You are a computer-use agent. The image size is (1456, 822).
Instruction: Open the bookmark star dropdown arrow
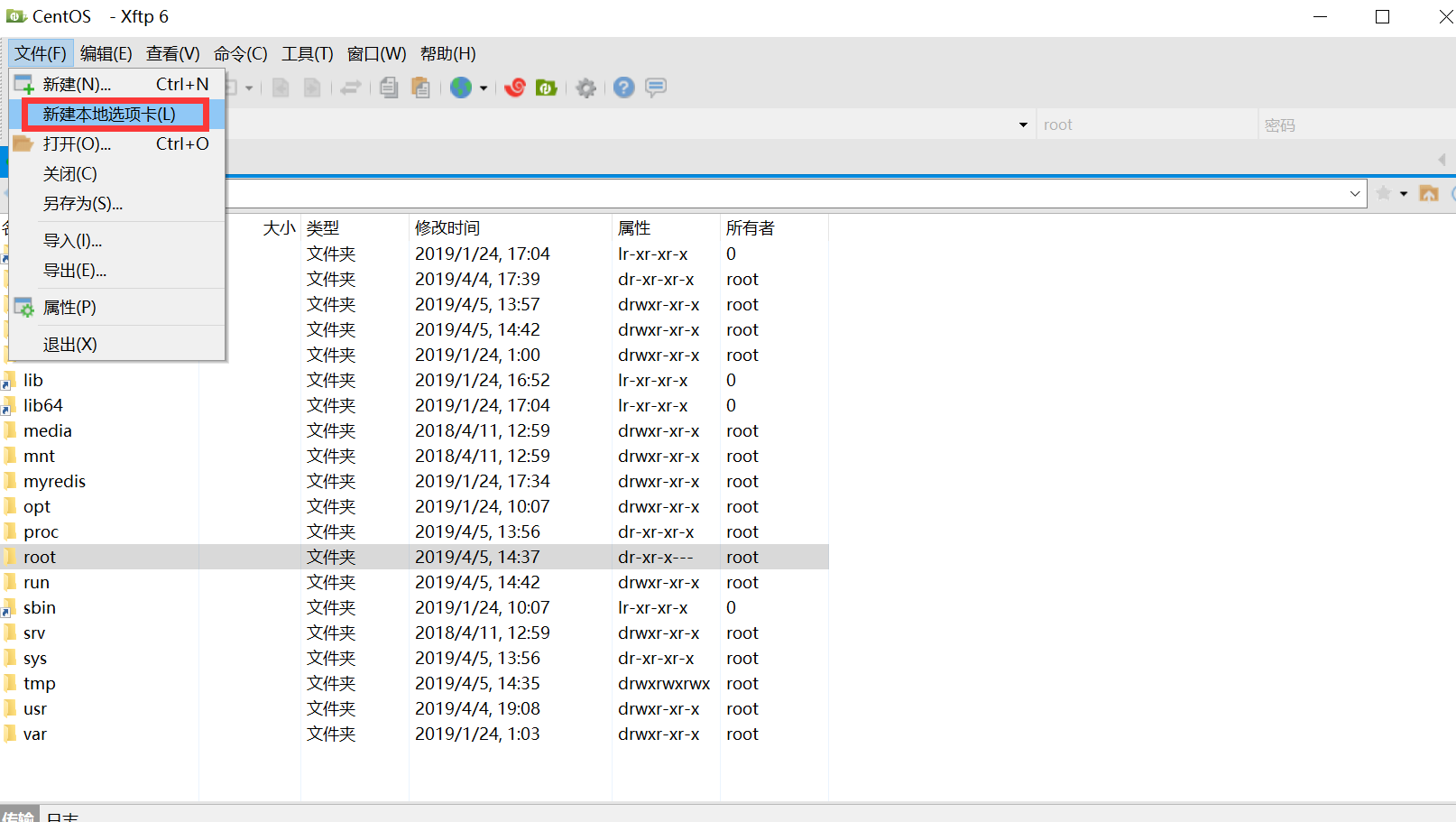[x=1404, y=194]
